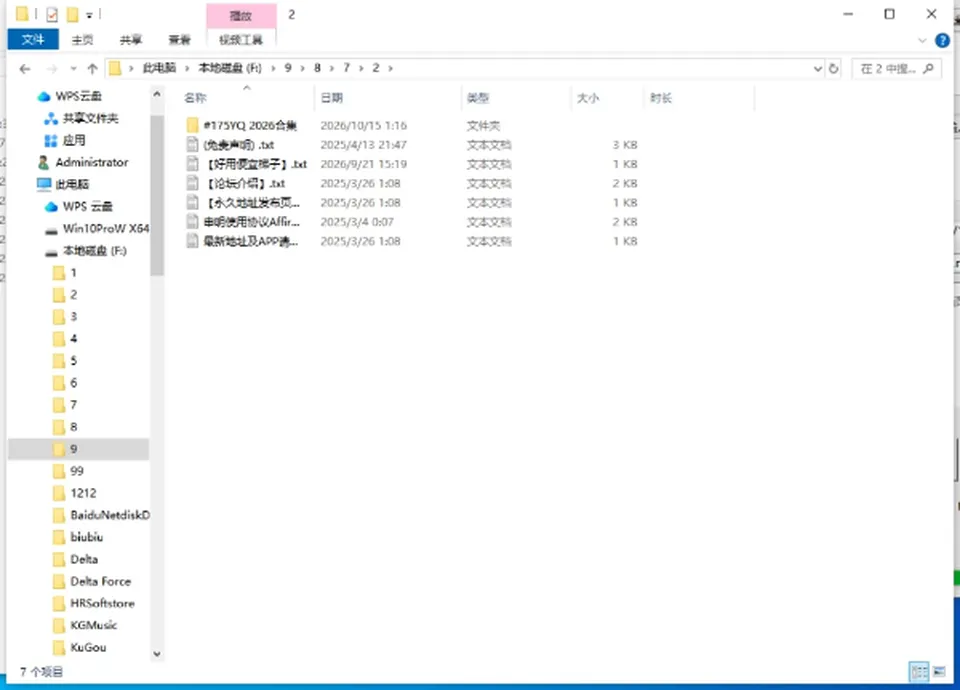Sort by the 类型 column header
The height and width of the screenshot is (690, 960).
(478, 98)
